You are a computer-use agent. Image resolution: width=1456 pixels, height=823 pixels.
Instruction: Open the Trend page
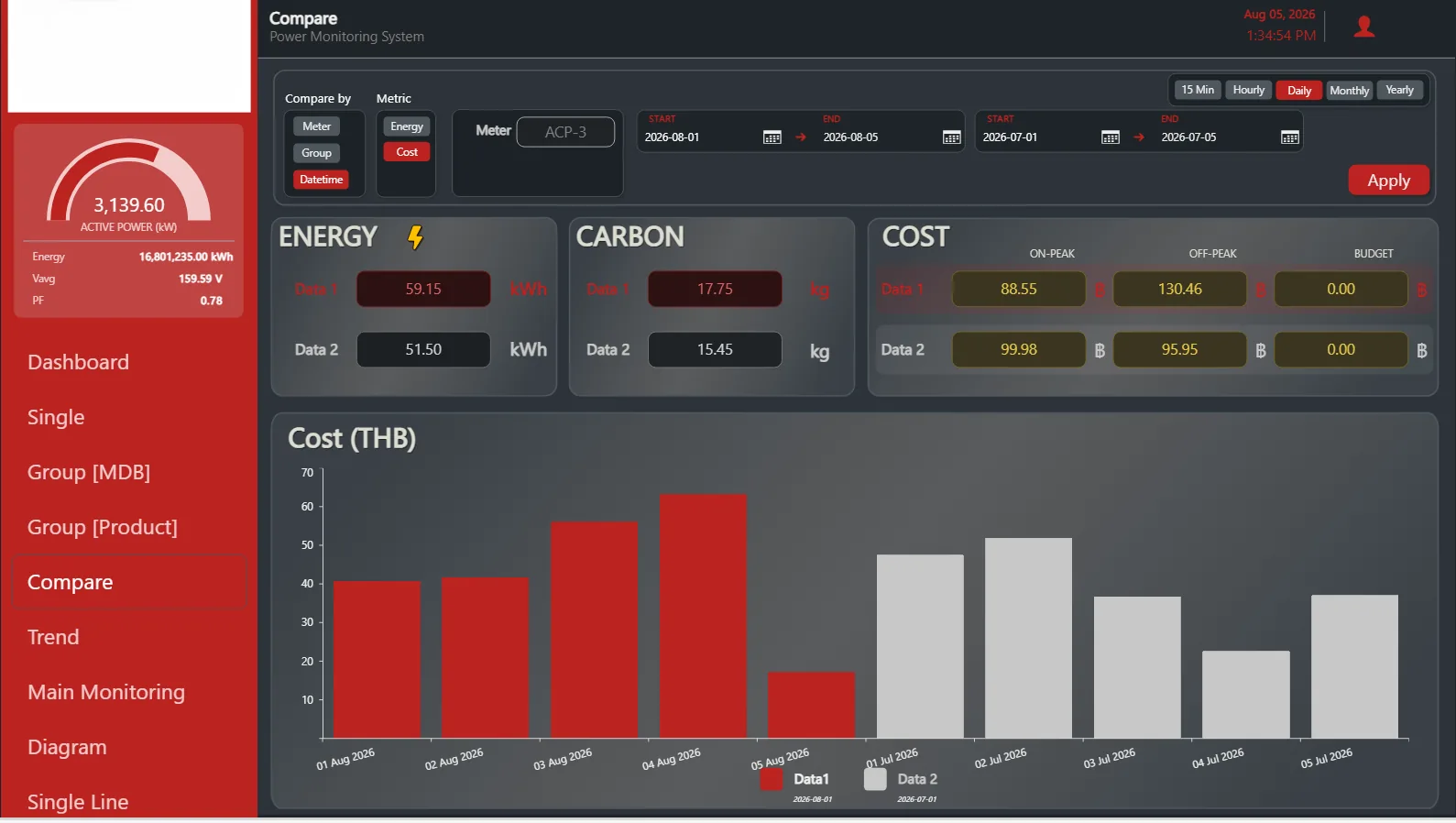pyautogui.click(x=53, y=637)
